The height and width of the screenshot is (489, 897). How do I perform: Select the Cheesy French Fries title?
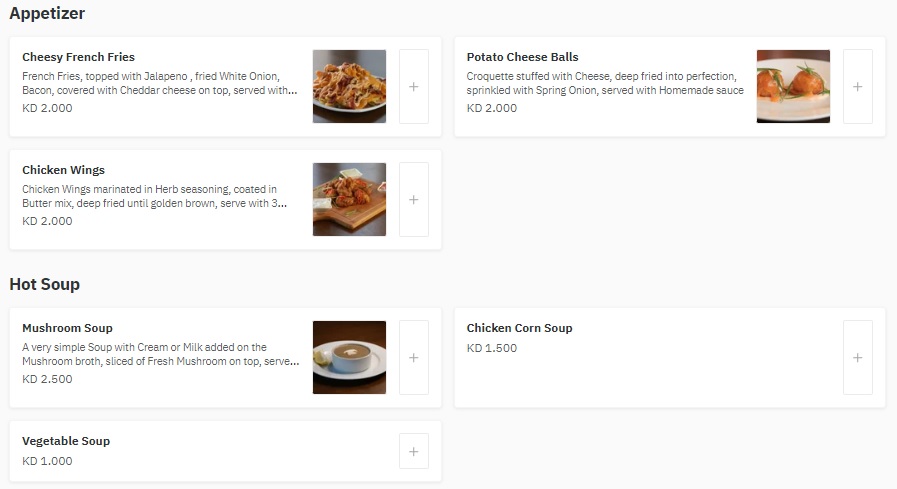point(78,57)
